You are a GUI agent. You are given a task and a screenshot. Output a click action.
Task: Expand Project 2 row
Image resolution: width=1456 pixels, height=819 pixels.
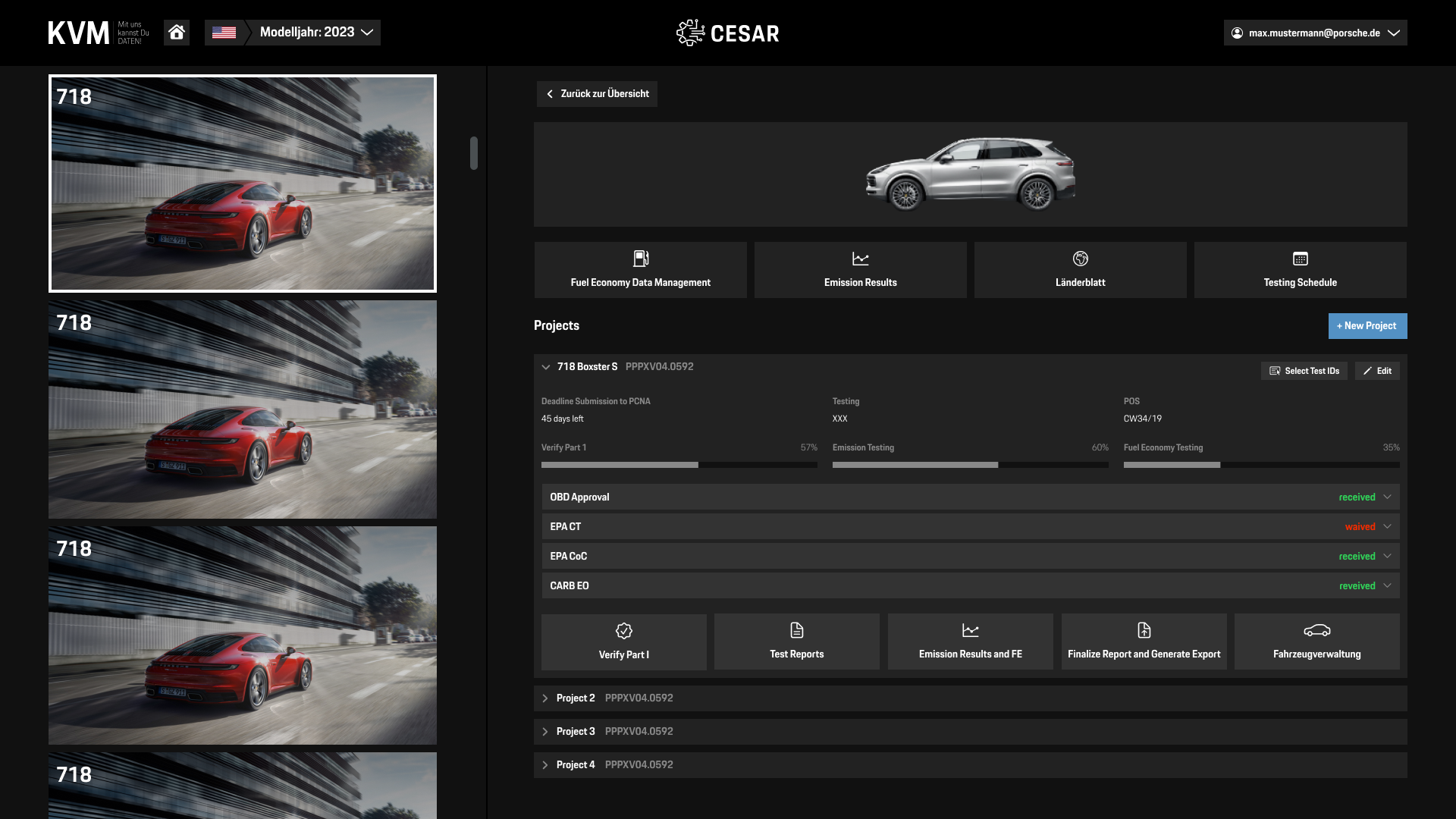point(545,698)
